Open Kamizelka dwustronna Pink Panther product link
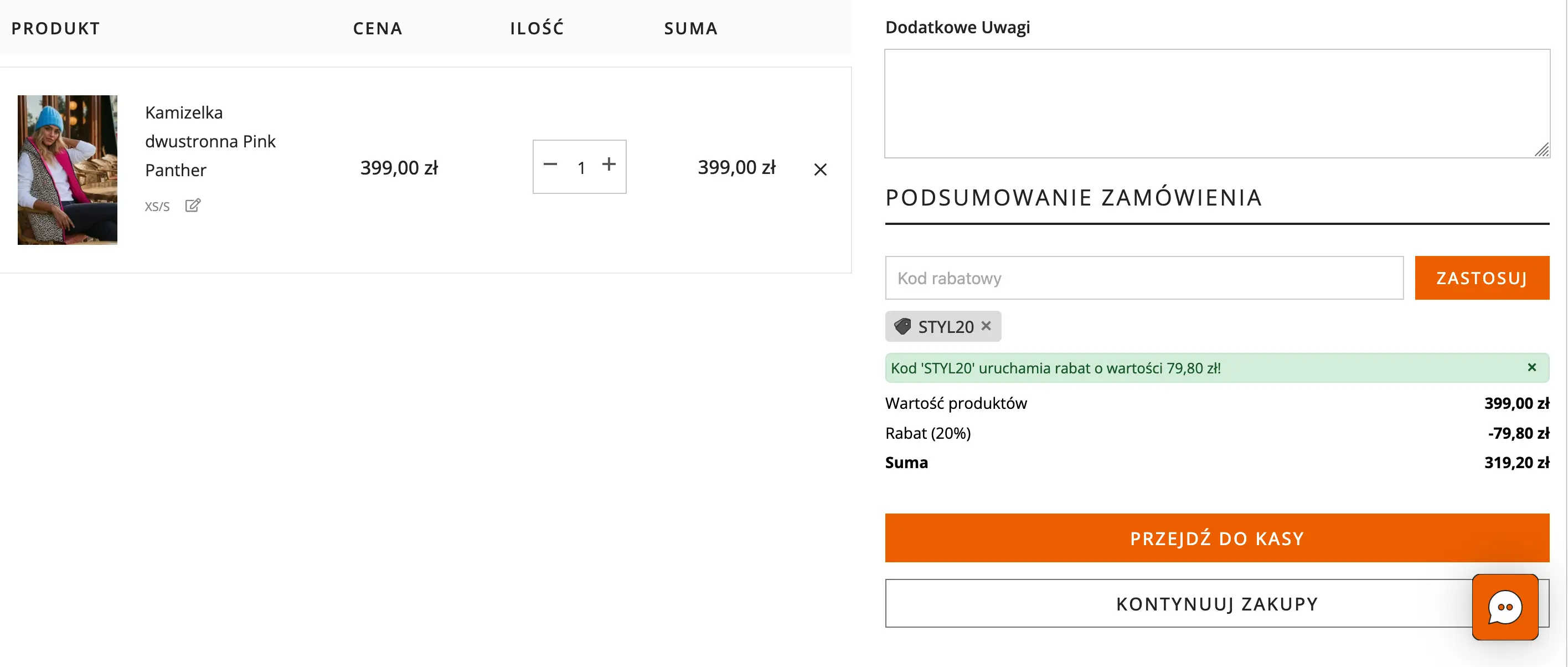The image size is (1568, 667). (x=210, y=141)
